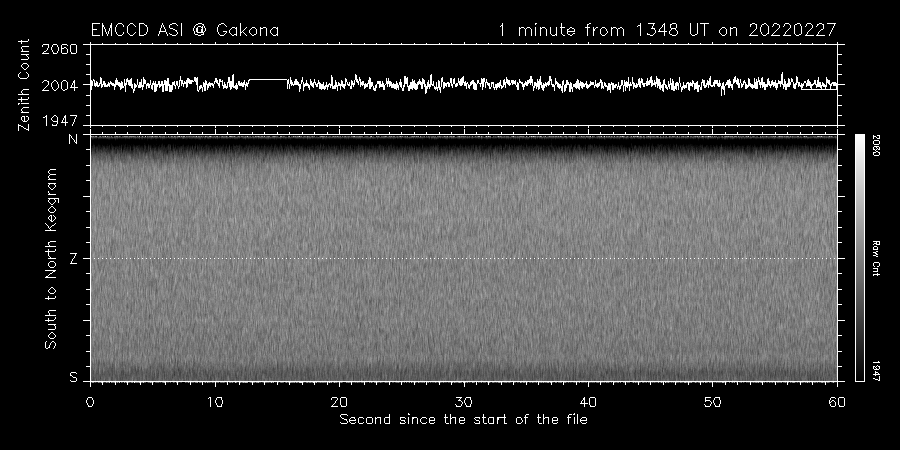Viewport: 900px width, 450px height.
Task: Click the grayscale colorbar gradient
Action: (x=860, y=258)
